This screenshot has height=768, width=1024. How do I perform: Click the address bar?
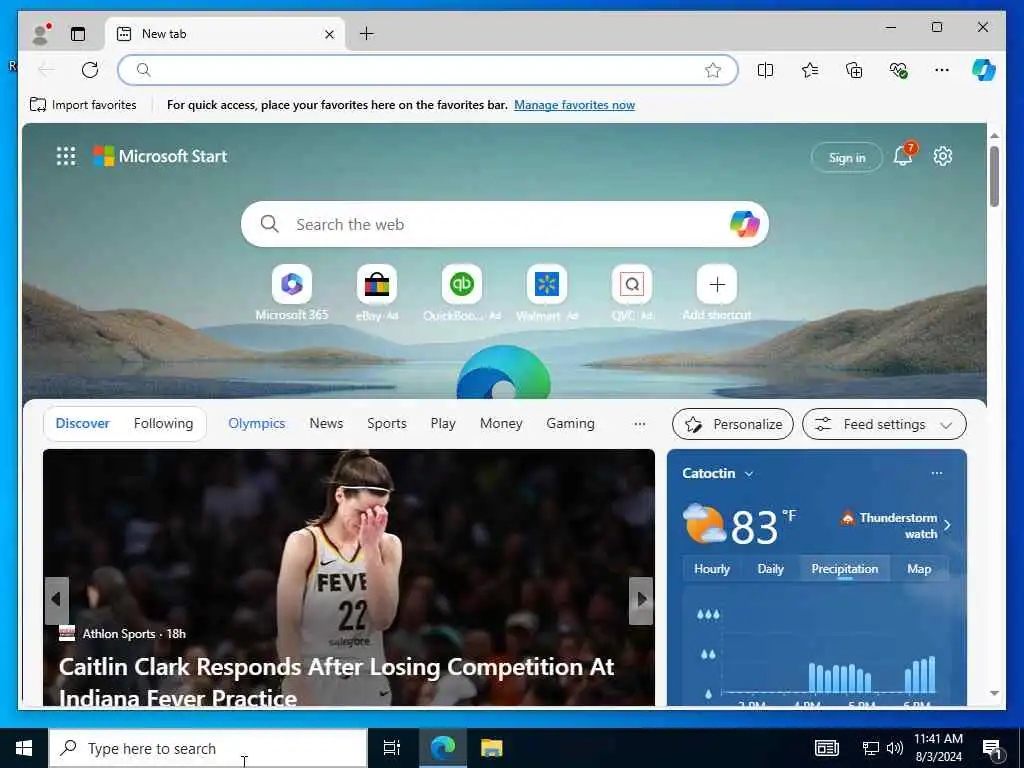(428, 70)
